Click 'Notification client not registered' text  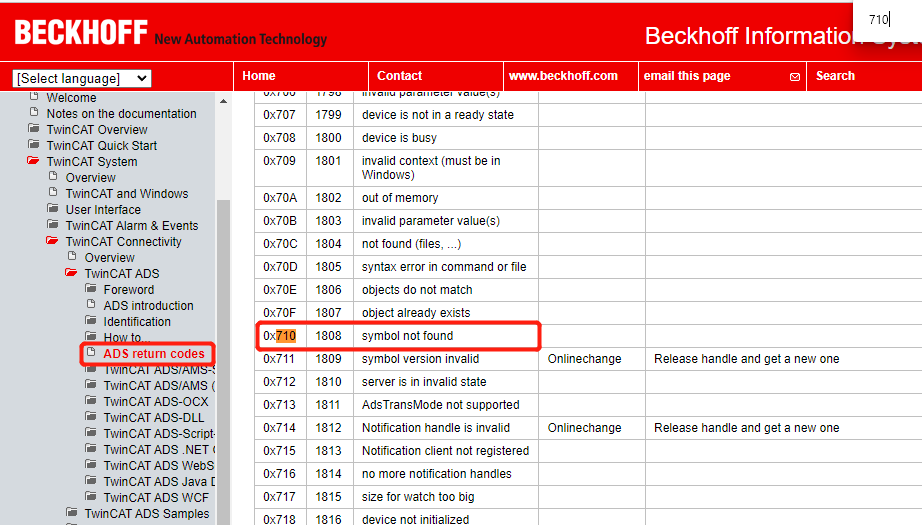[445, 450]
